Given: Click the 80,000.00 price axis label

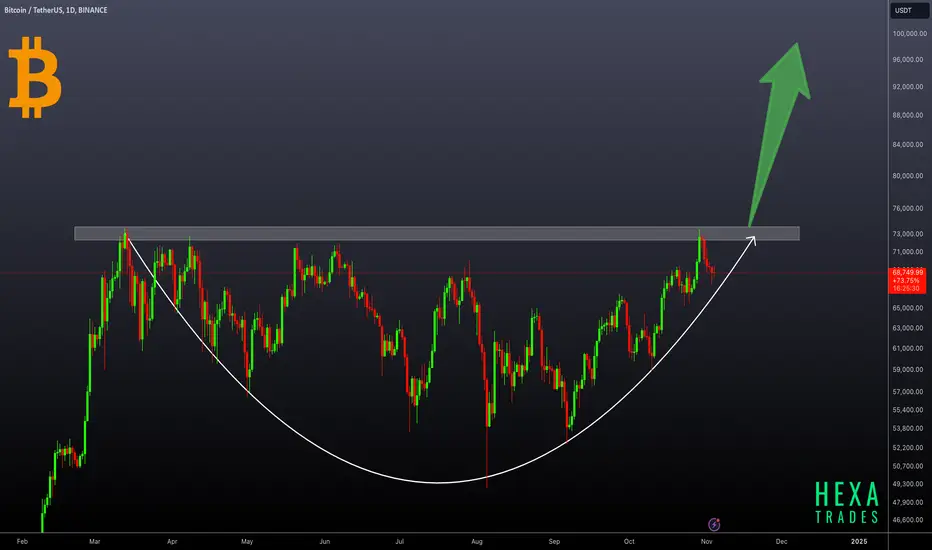Looking at the screenshot, I should pos(908,176).
